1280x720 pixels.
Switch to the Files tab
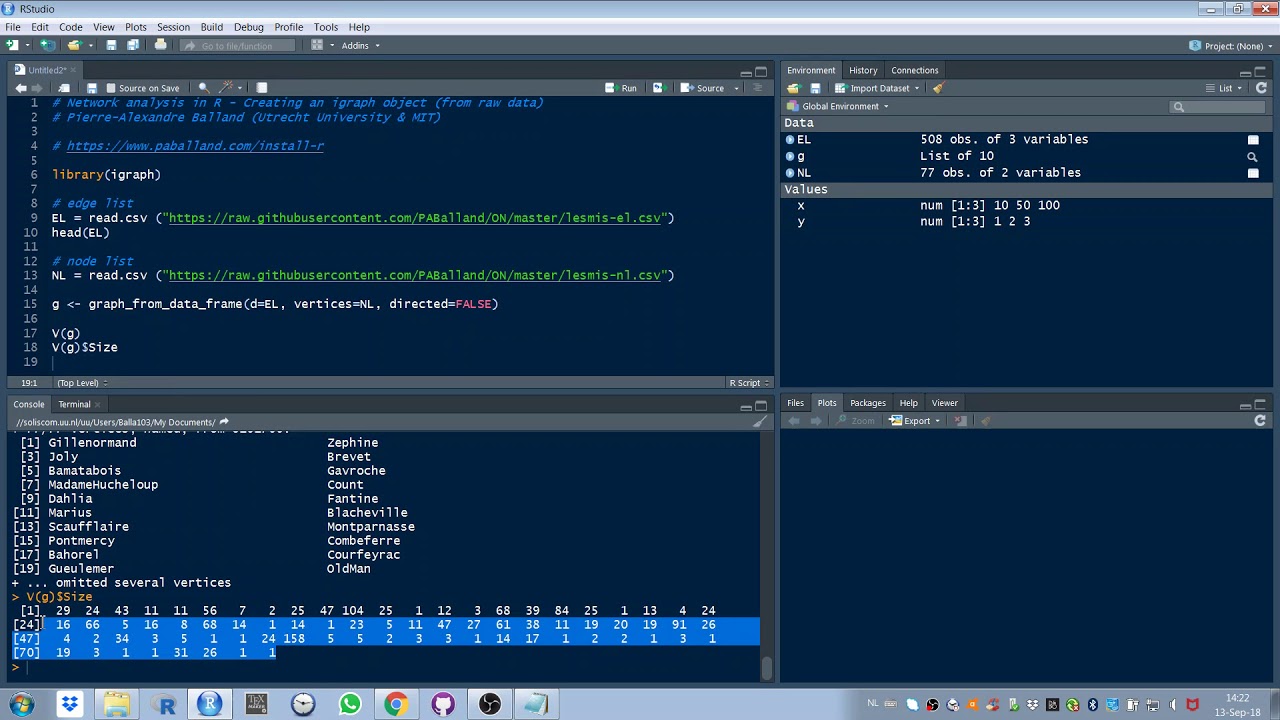click(795, 403)
